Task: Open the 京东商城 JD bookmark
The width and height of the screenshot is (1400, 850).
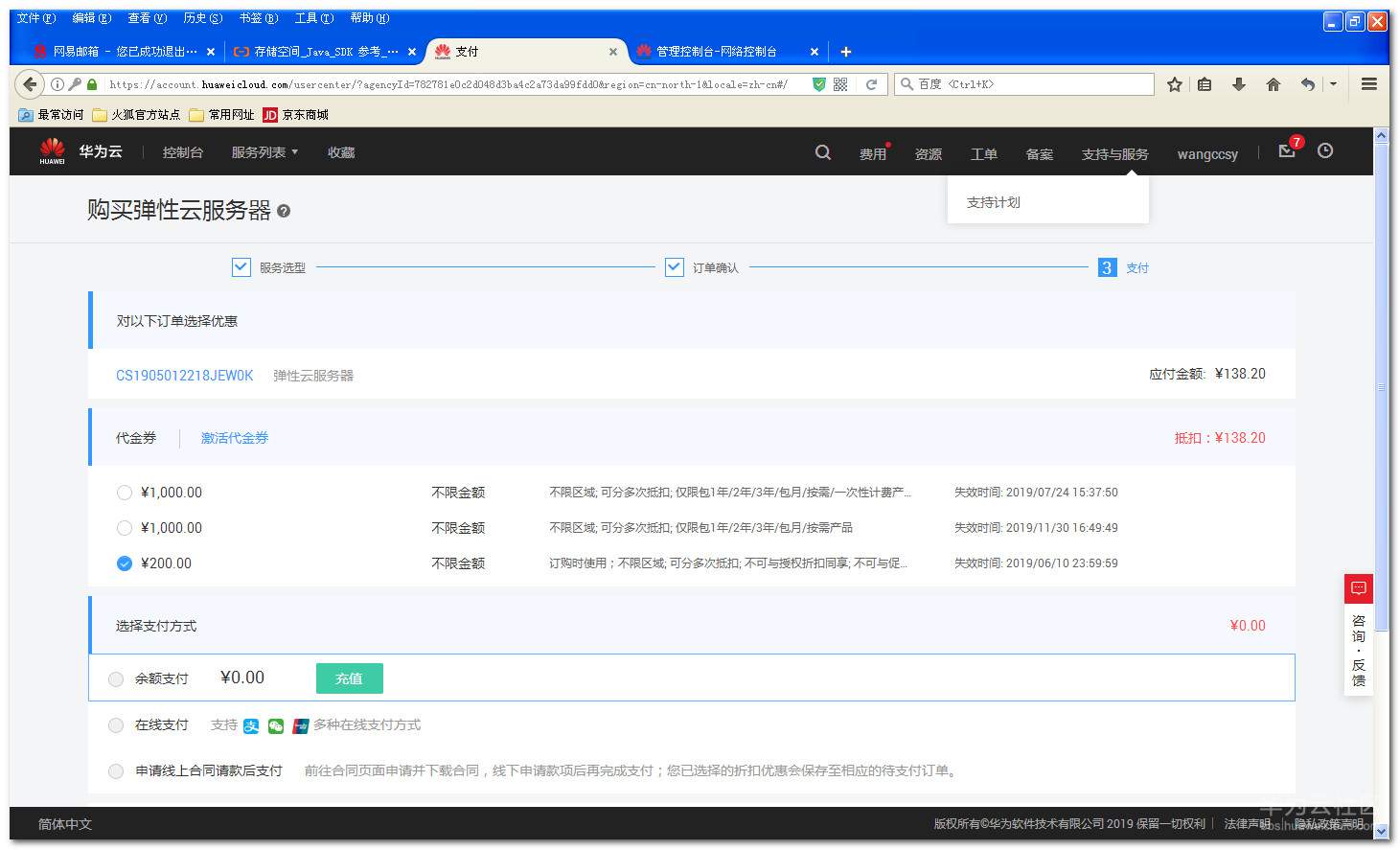Action: pyautogui.click(x=295, y=115)
